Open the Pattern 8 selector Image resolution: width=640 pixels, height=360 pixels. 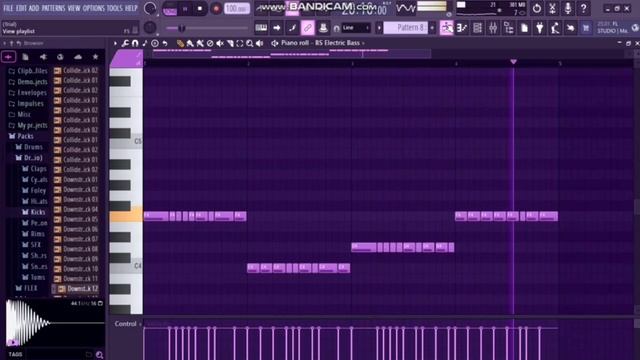coord(406,28)
